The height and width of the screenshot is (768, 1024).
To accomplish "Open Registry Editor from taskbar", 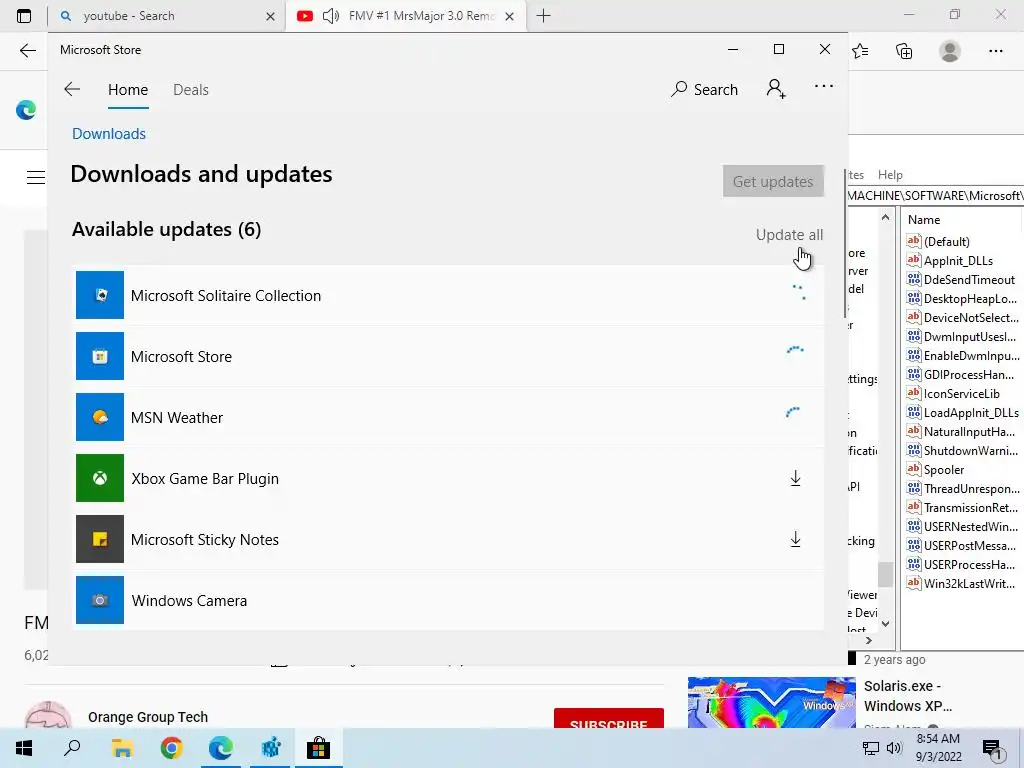I will pyautogui.click(x=270, y=748).
